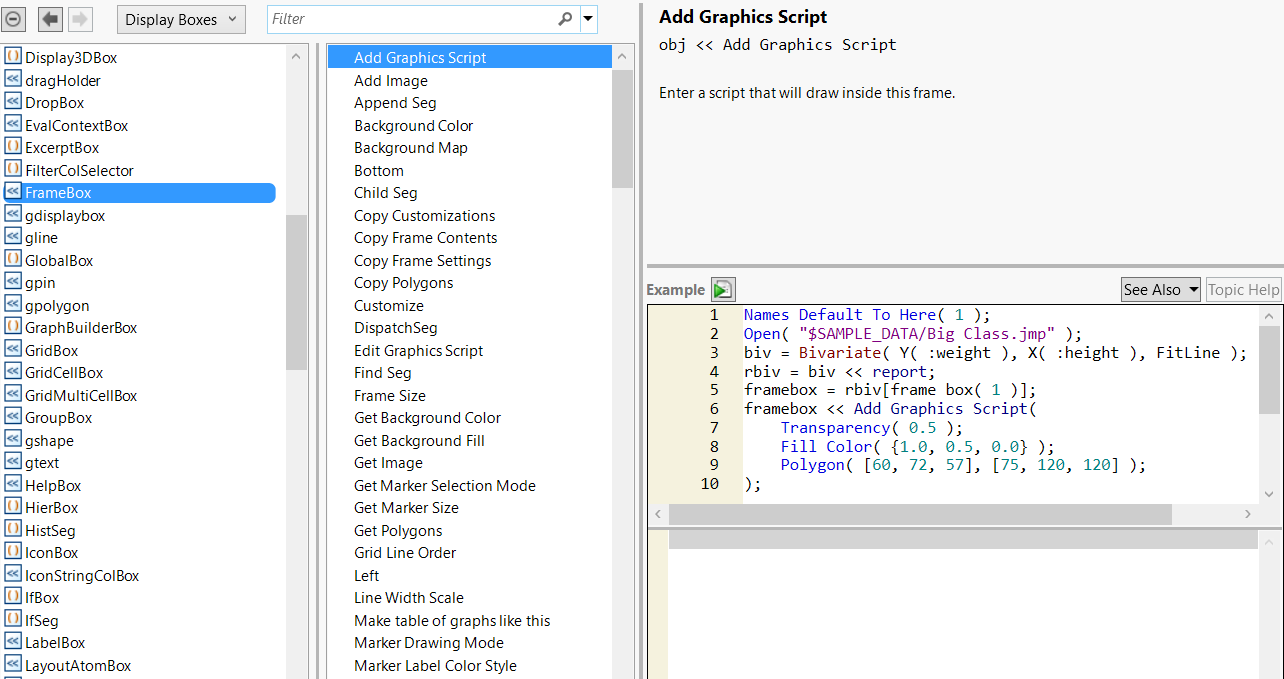Expand the Filter options dropdown arrow
This screenshot has width=1284, height=679.
[589, 19]
